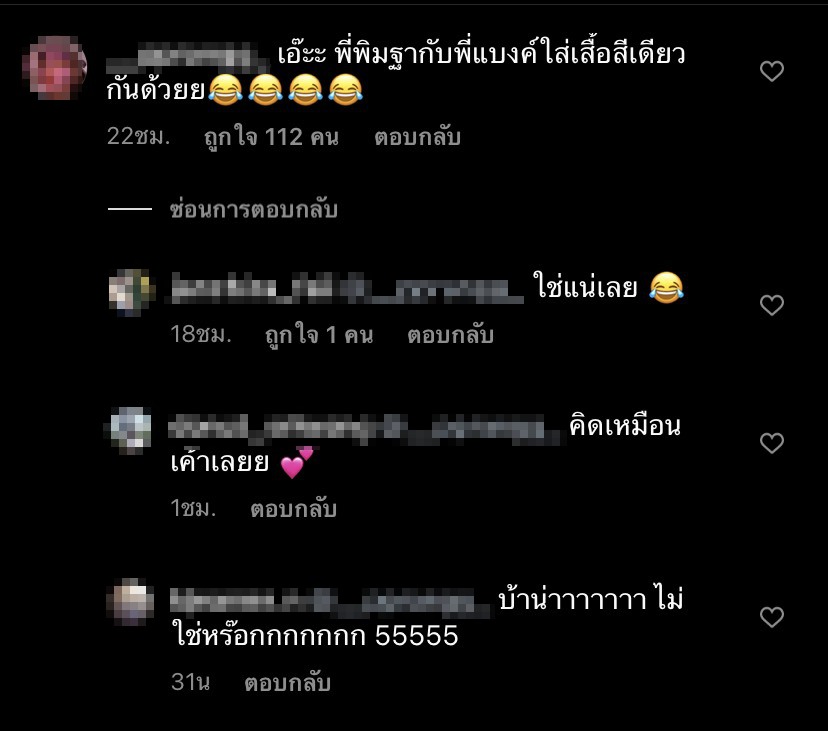
Task: Like the 'คิดเหมือนเค้าเลย' reply
Action: coord(771,443)
